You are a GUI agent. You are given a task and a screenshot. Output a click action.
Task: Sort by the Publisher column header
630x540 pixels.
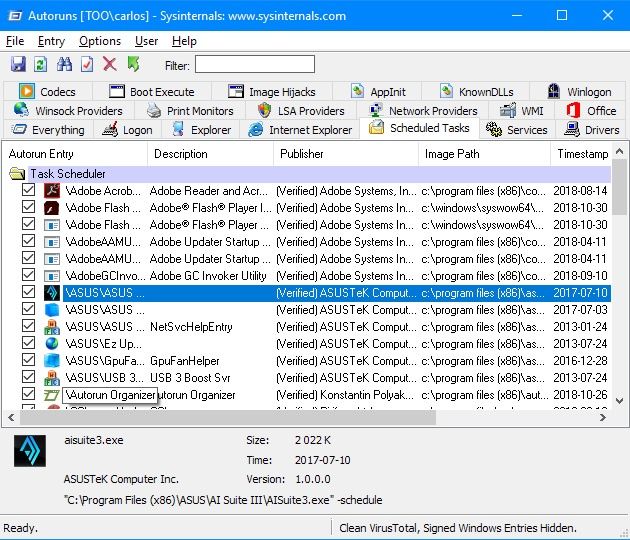(346, 154)
